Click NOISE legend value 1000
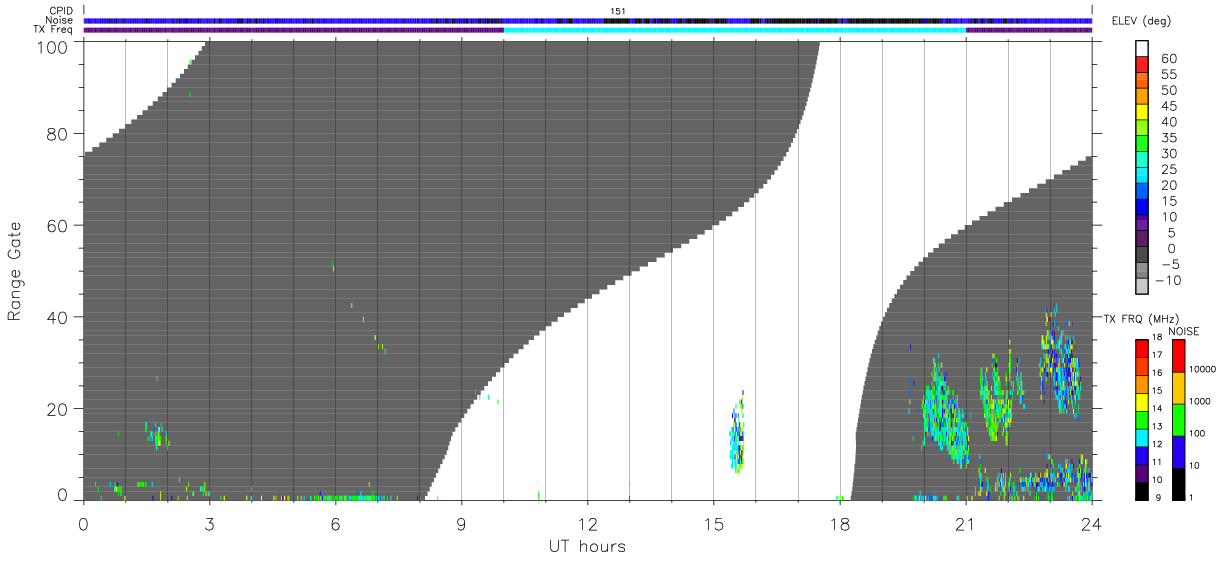Viewport: 1228px width, 567px height. click(x=1202, y=401)
